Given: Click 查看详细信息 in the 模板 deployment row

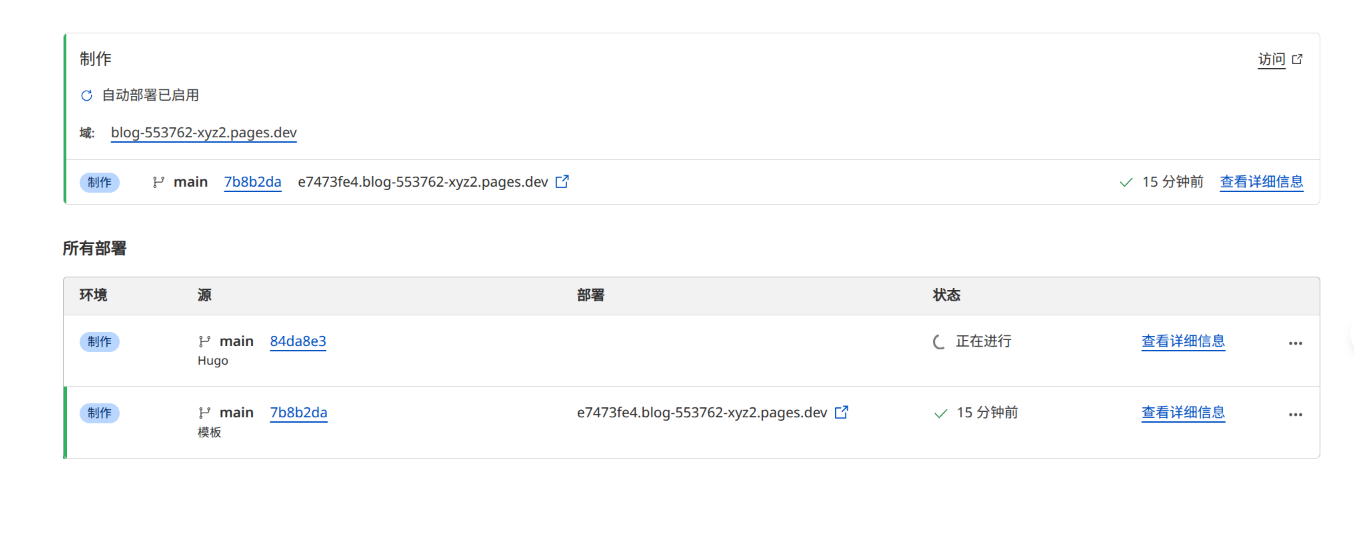Looking at the screenshot, I should coord(1183,412).
